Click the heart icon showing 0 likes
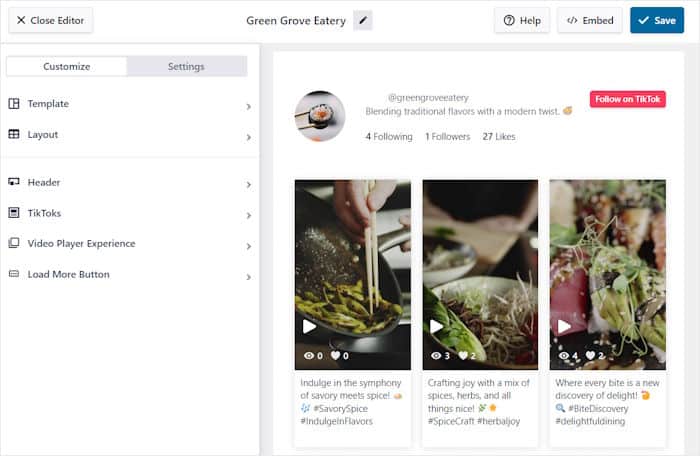 click(x=335, y=356)
